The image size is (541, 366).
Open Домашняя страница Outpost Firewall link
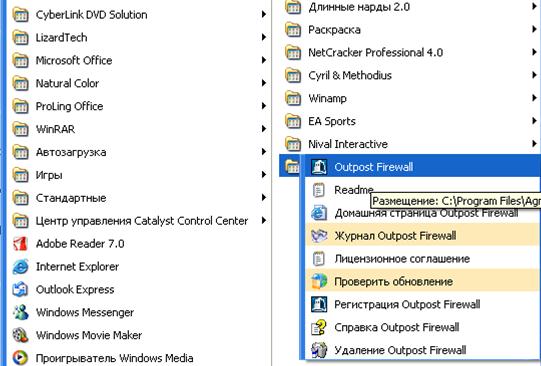[x=423, y=213]
